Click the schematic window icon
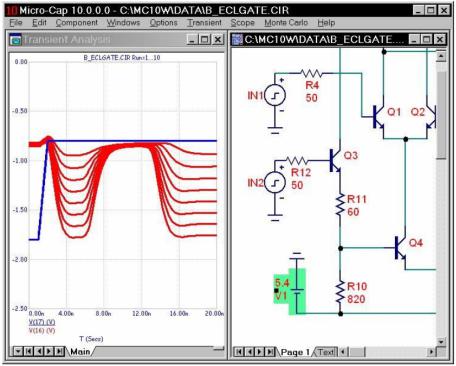Image resolution: width=456 pixels, height=366 pixels. point(237,39)
